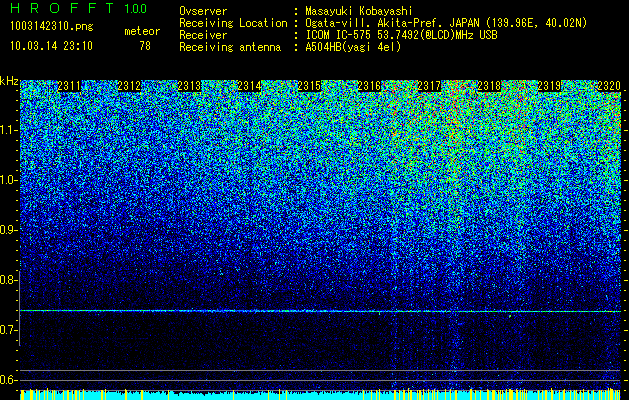
Task: Click the HROFFT 1.0.0 title text
Action: point(79,8)
